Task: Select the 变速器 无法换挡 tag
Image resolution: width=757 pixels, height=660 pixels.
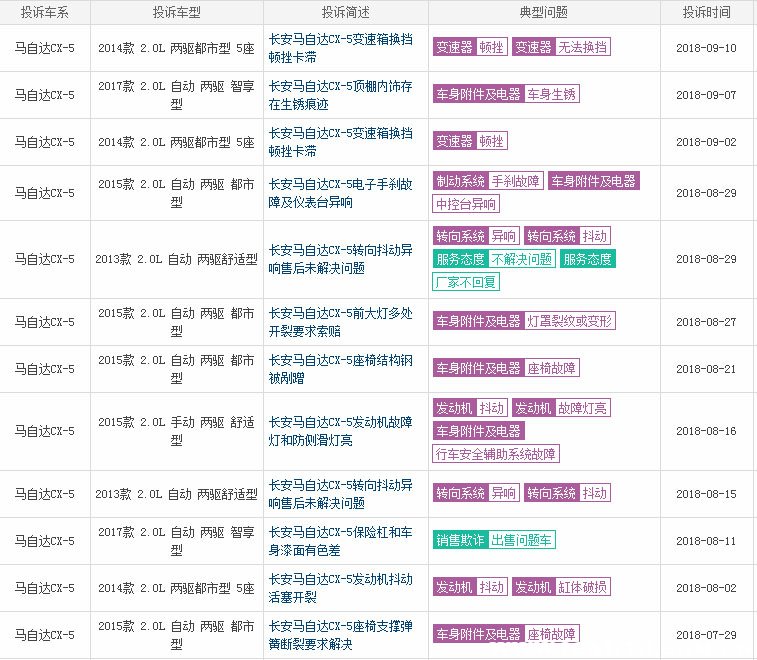Action: 561,47
